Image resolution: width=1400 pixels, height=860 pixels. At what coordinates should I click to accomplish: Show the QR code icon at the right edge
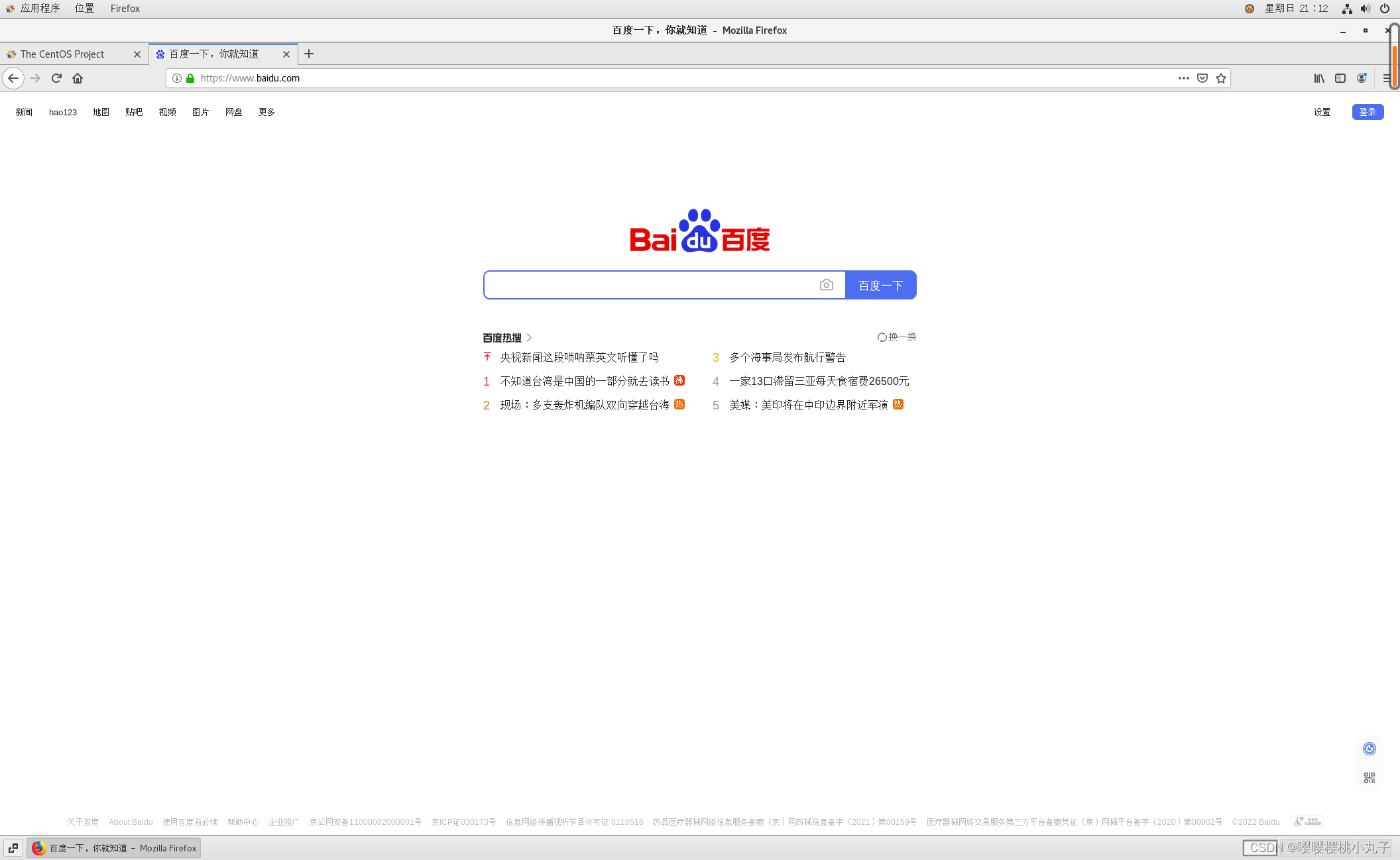1370,778
